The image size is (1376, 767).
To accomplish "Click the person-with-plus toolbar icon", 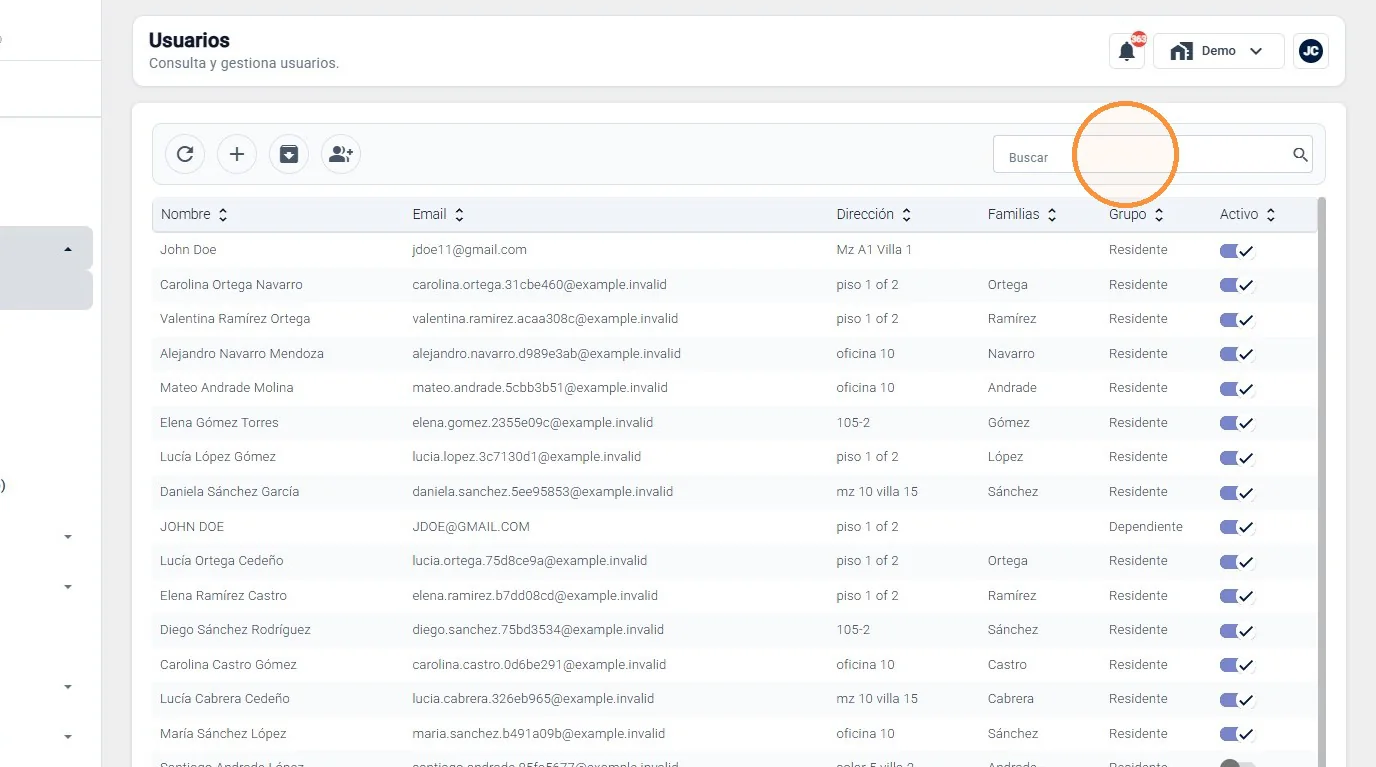I will 341,154.
